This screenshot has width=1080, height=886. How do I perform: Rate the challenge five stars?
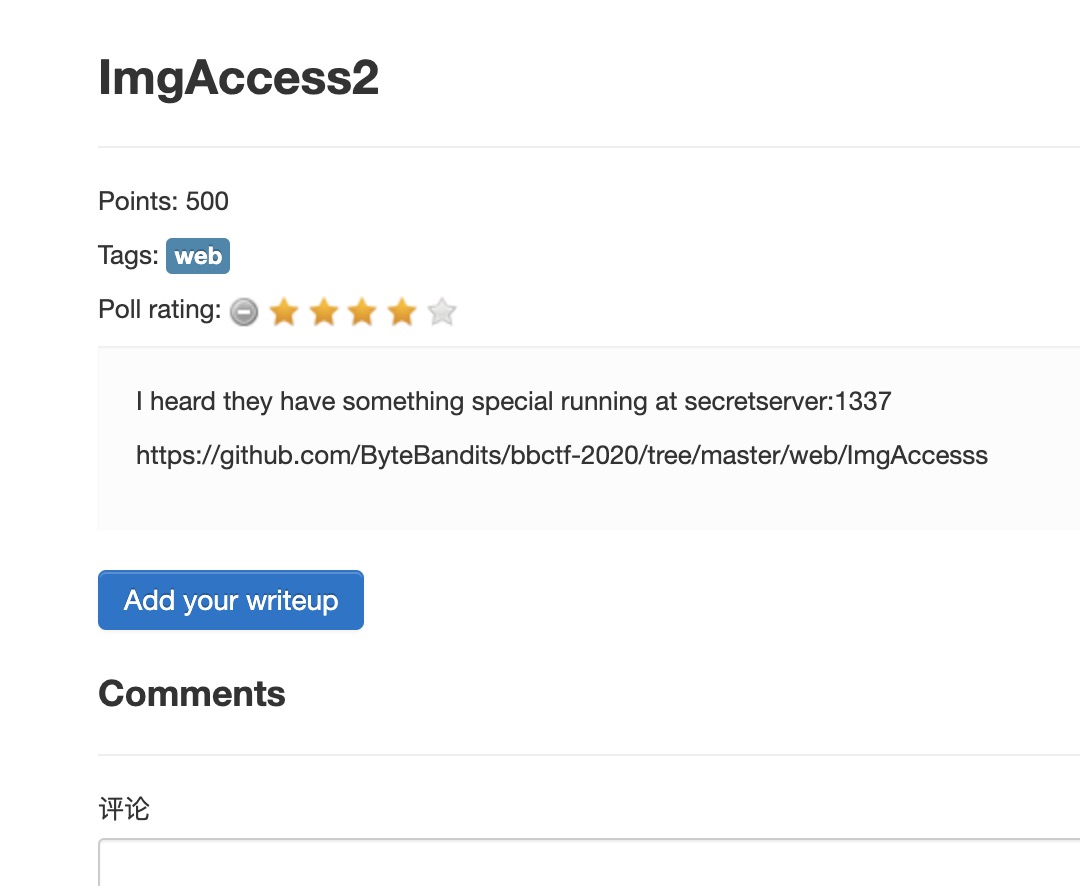(x=442, y=313)
